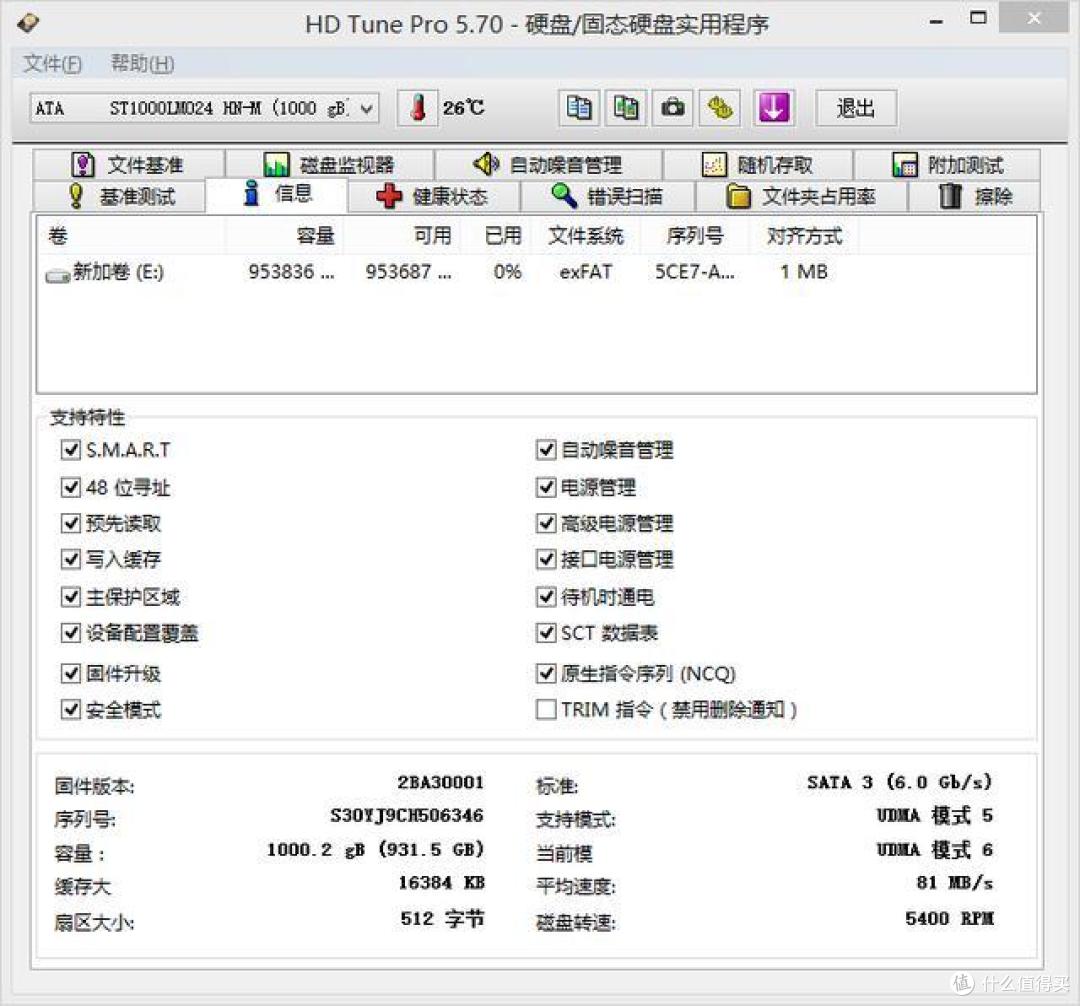
Task: Switch to the 附加测试 tab
Action: point(947,165)
